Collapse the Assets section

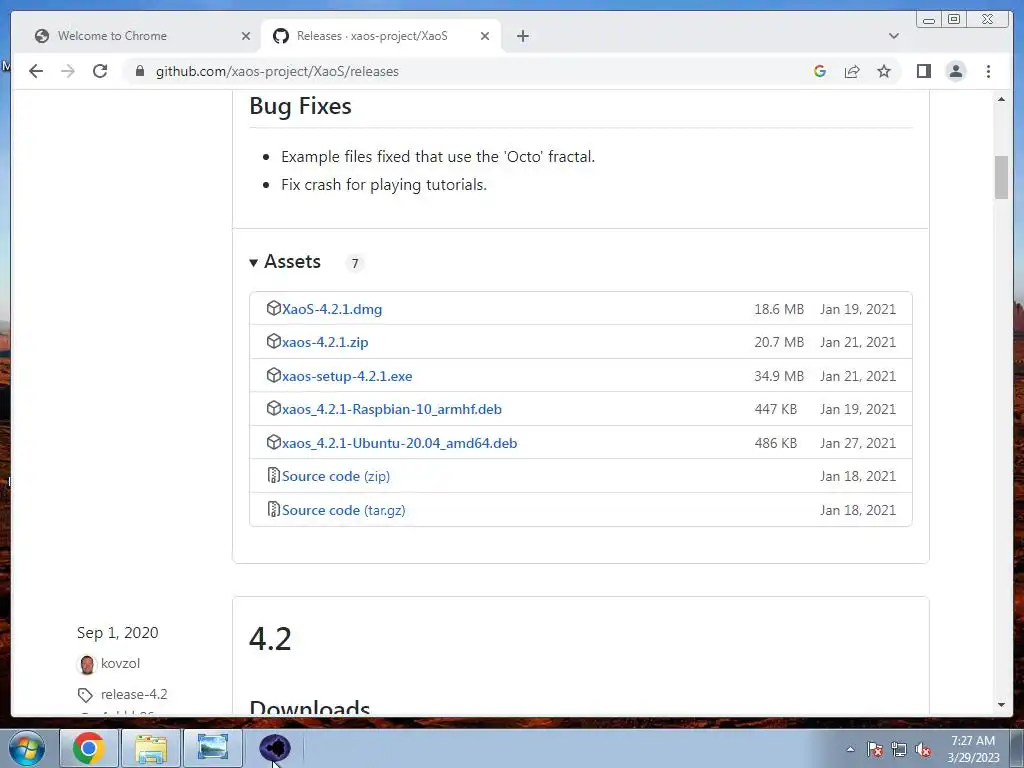[285, 262]
